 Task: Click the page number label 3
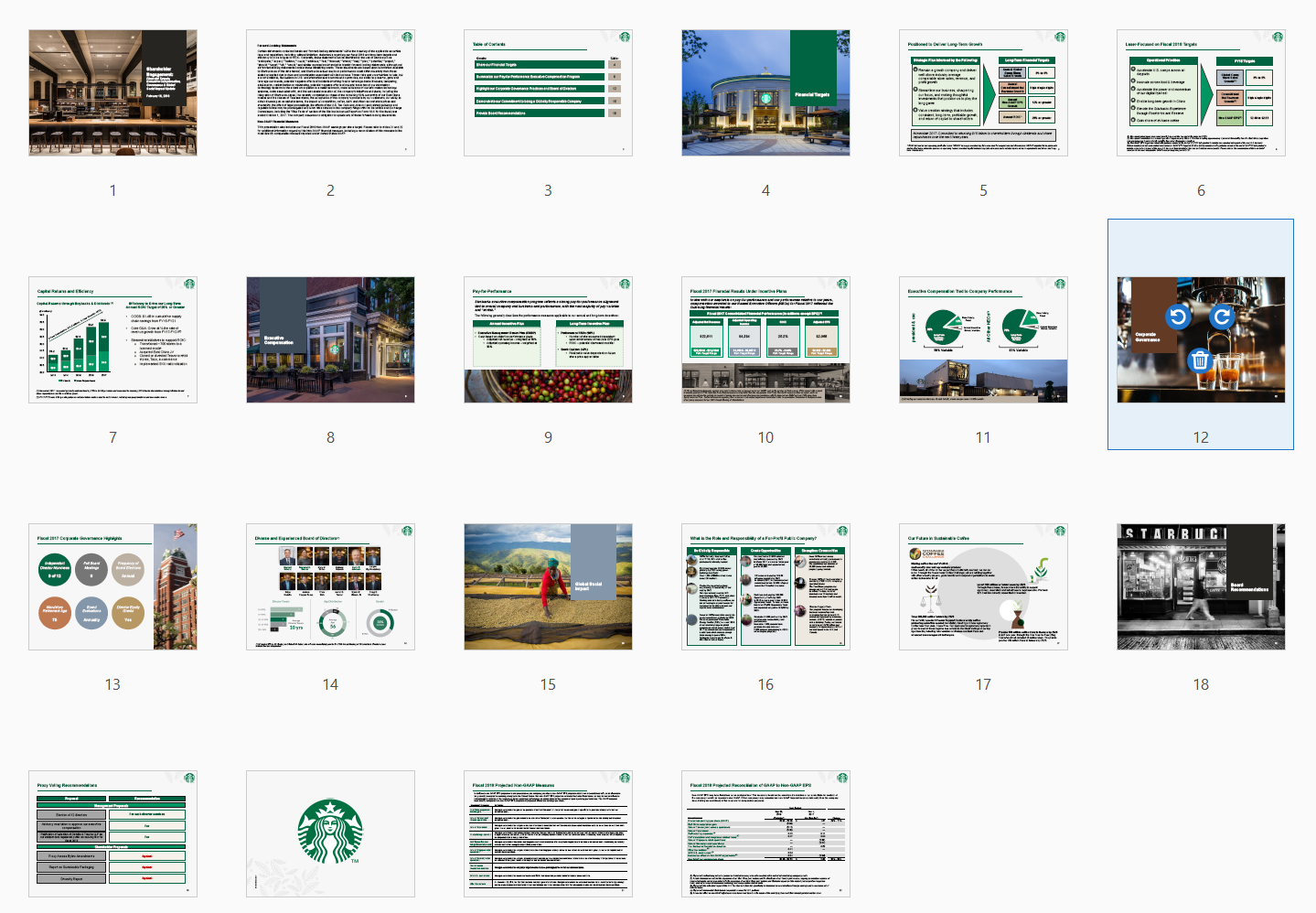548,190
